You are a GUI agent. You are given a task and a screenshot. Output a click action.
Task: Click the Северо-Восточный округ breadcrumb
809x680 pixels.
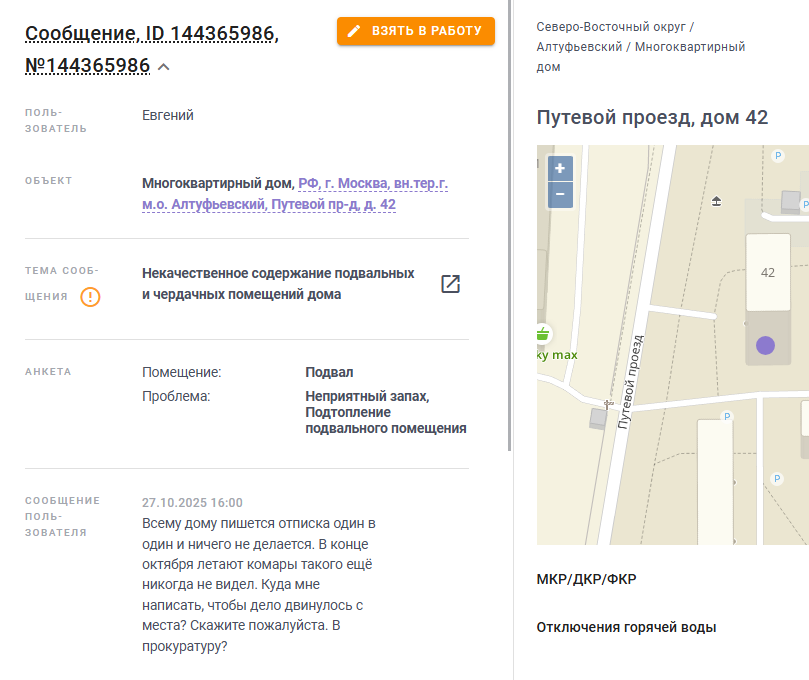coord(611,27)
